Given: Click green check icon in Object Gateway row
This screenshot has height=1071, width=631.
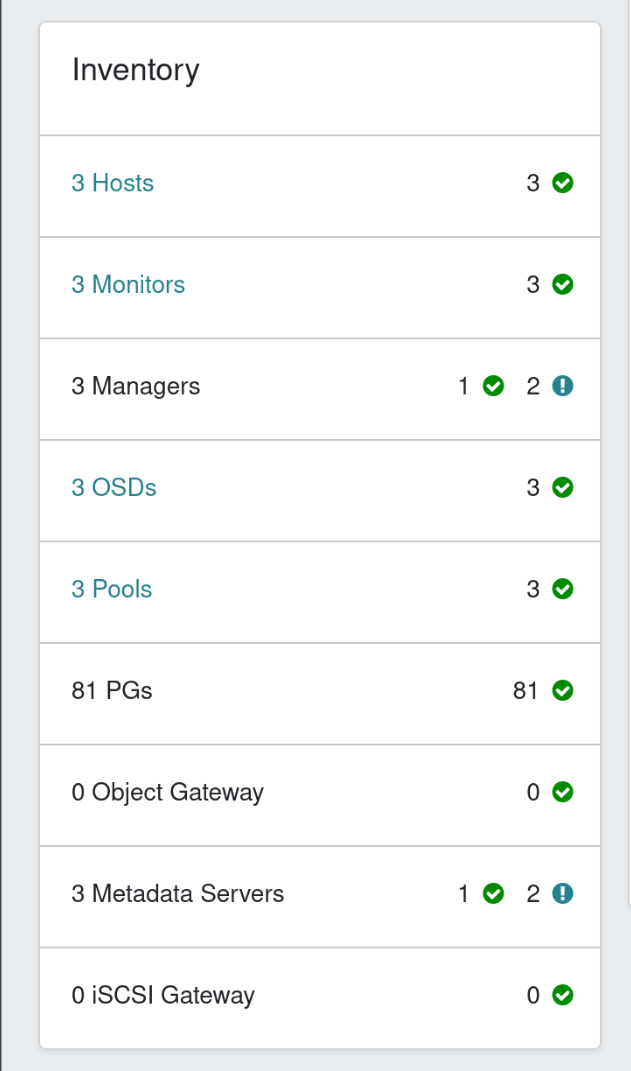Looking at the screenshot, I should click(563, 793).
